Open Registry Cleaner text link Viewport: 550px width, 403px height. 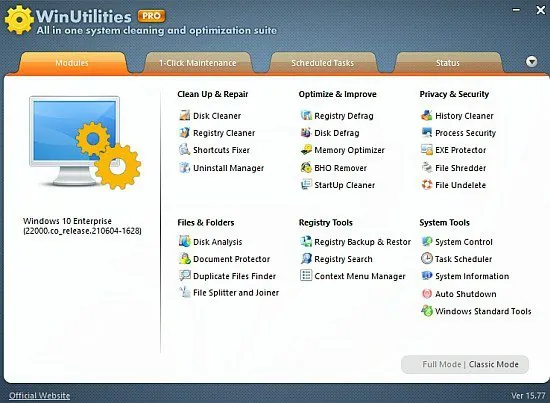[x=224, y=133]
